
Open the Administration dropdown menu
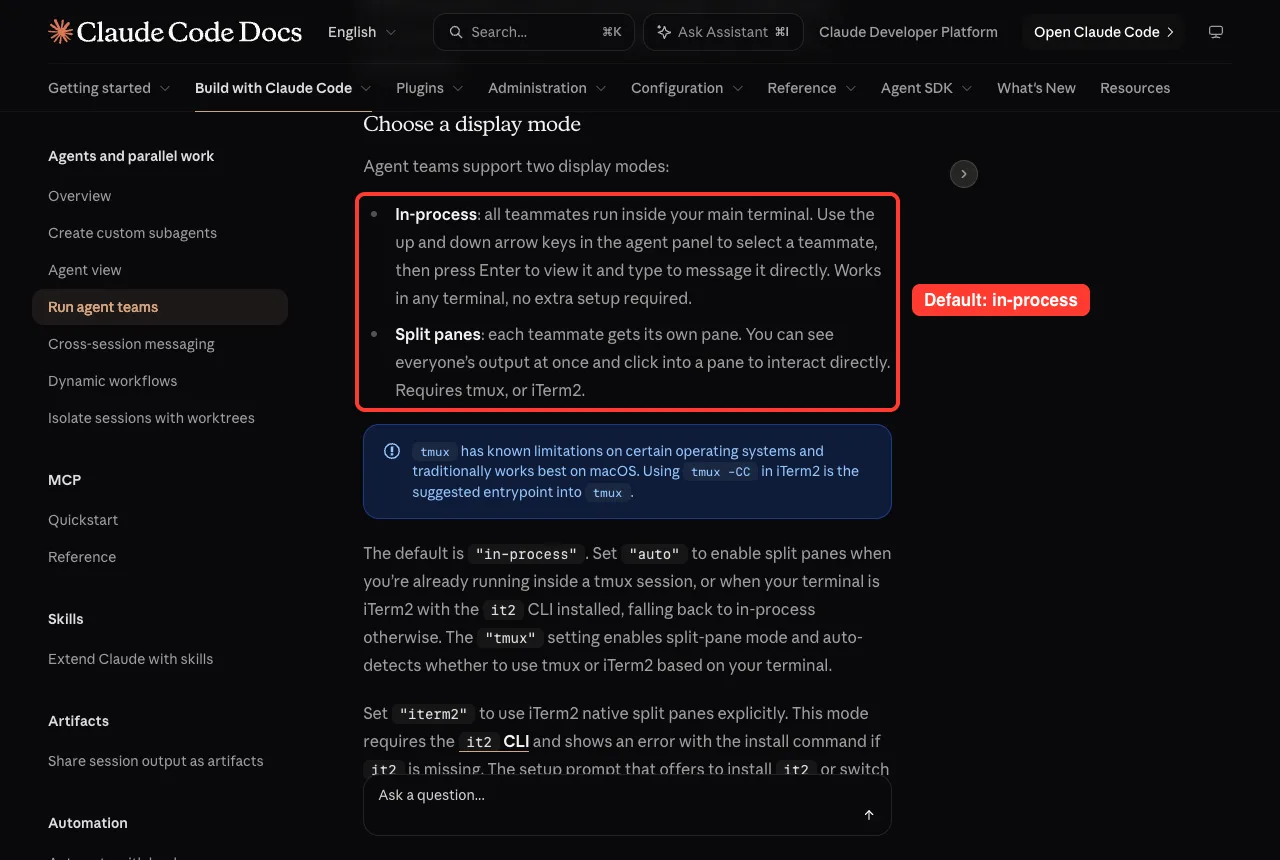[547, 88]
